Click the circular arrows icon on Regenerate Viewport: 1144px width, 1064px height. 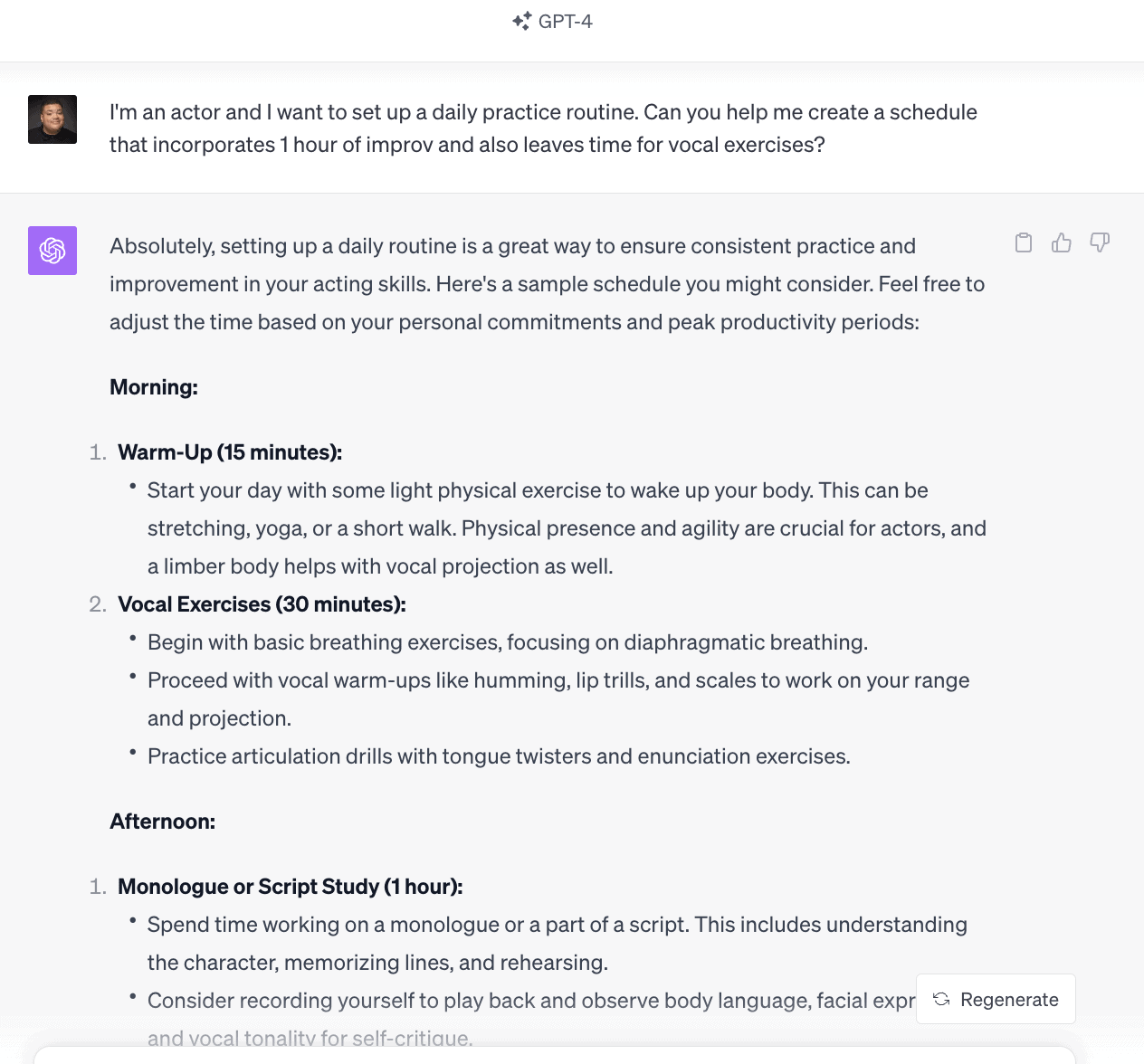pyautogui.click(x=941, y=999)
